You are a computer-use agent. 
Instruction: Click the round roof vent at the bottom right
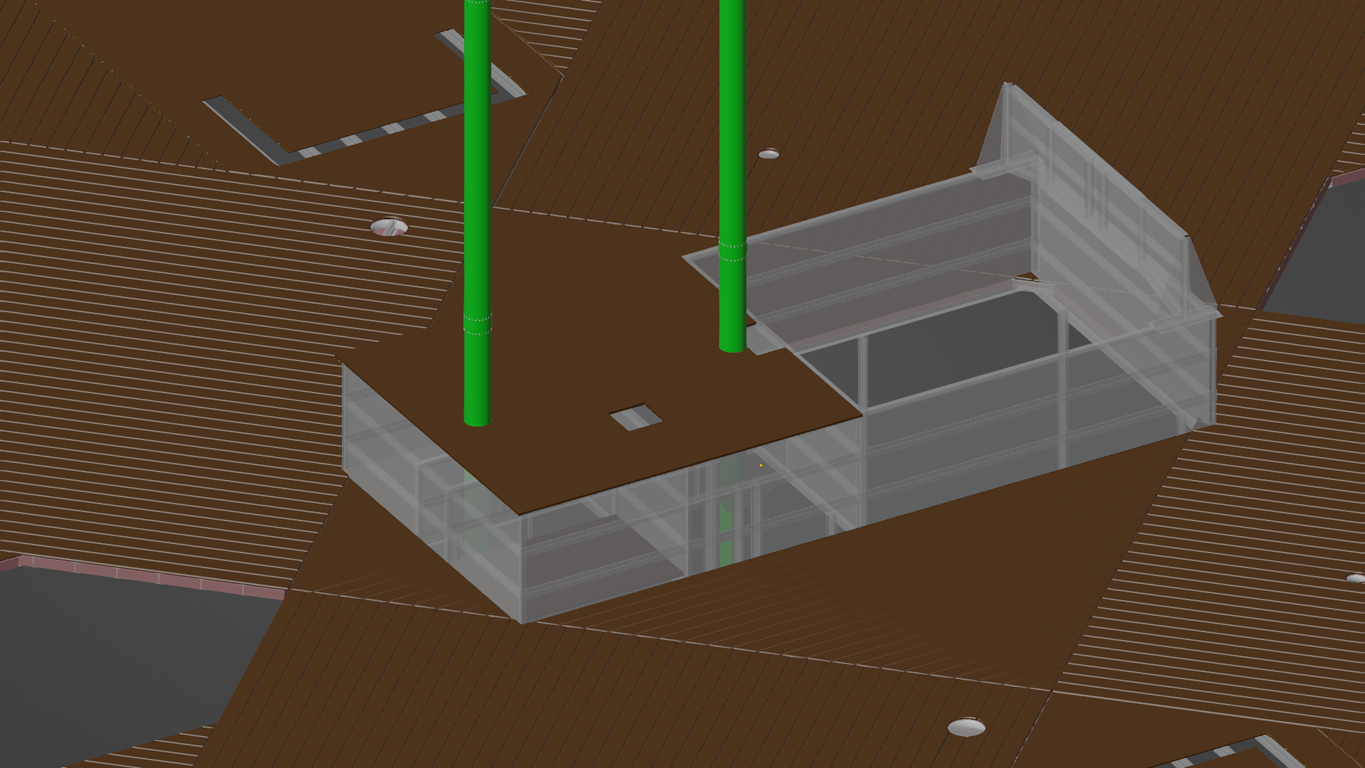point(966,727)
